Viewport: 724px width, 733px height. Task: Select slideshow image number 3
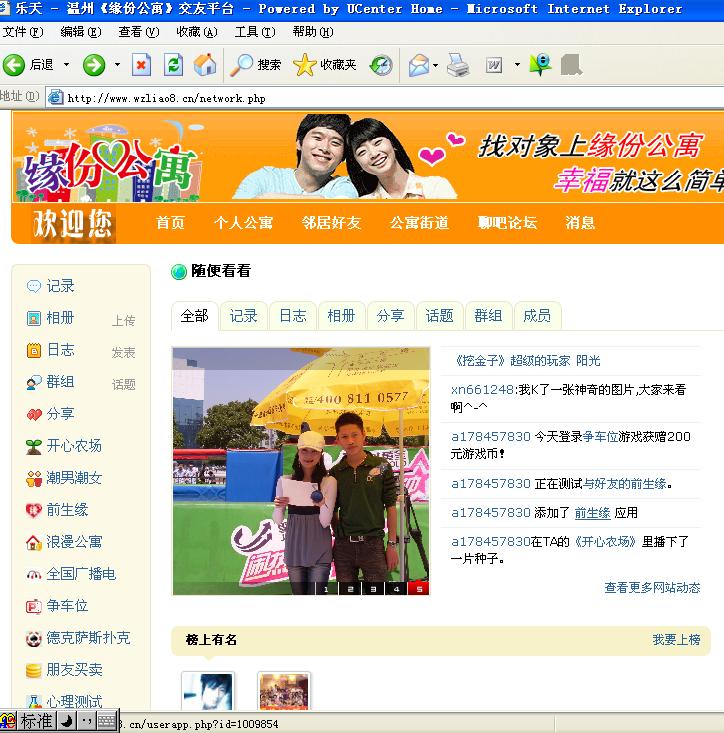point(373,589)
